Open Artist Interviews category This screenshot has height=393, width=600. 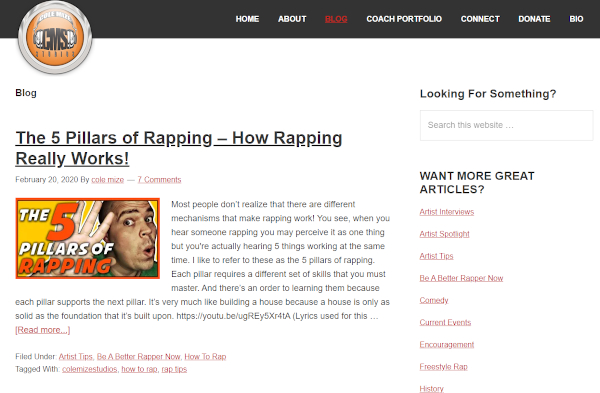(447, 212)
